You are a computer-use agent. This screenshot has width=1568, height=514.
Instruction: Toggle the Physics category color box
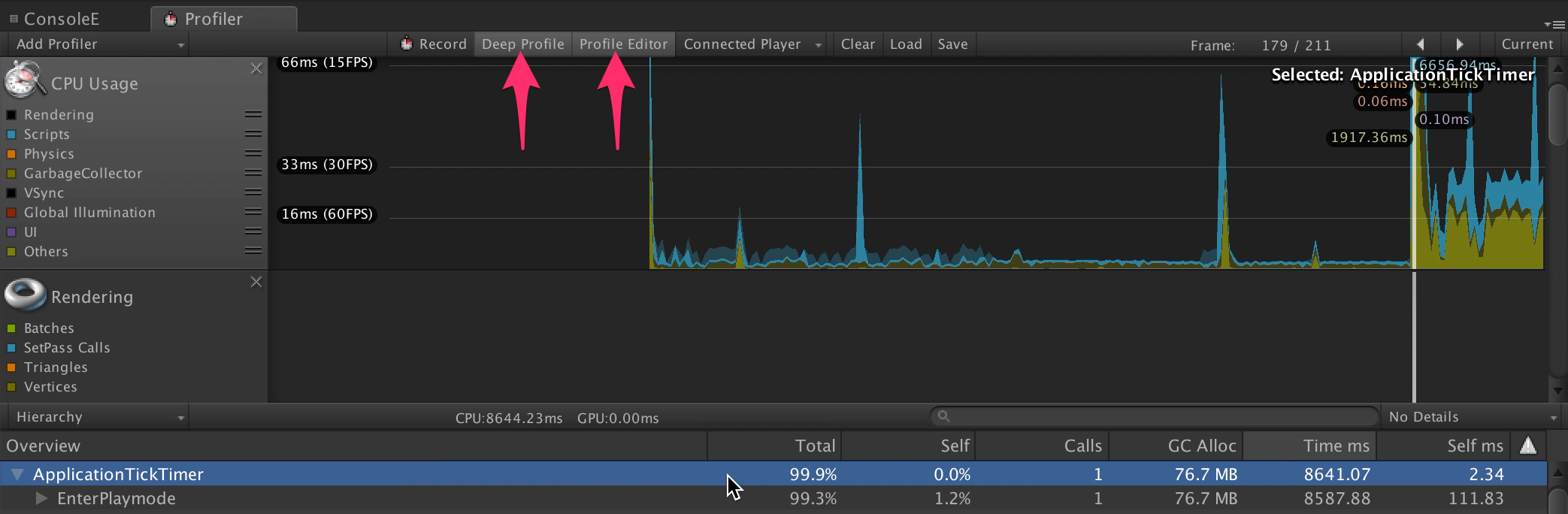pyautogui.click(x=11, y=154)
